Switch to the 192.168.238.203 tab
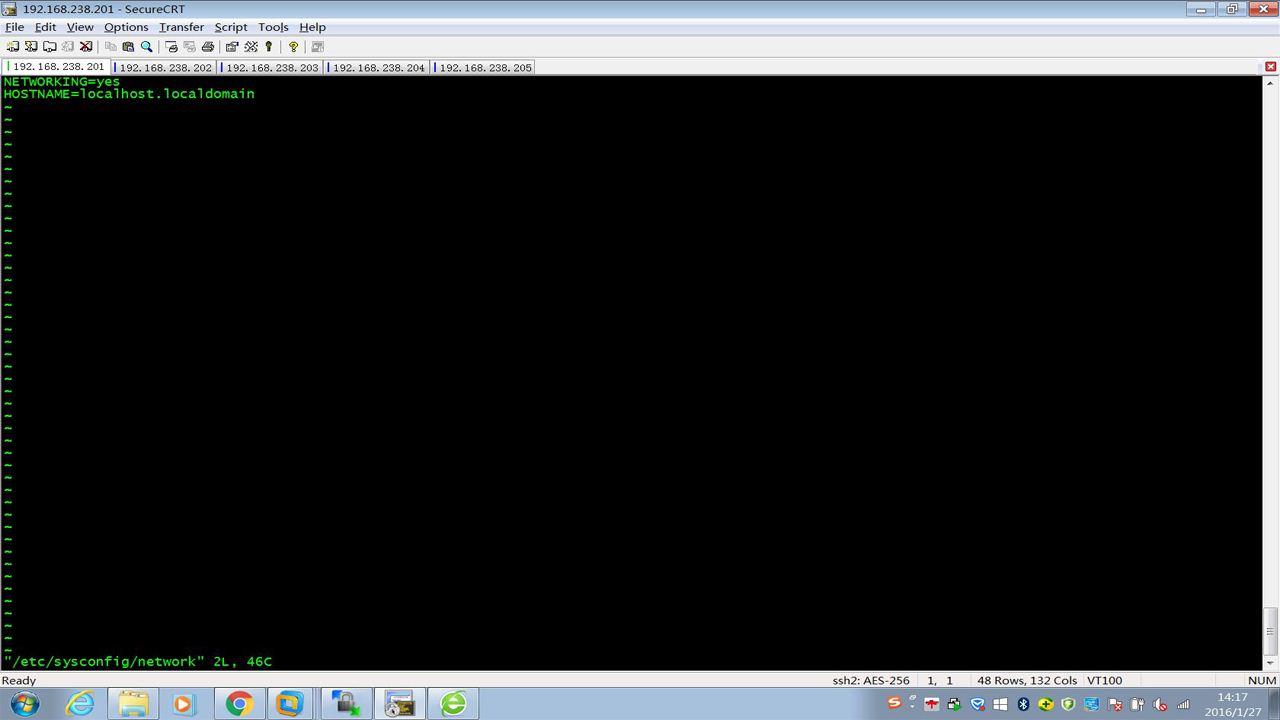The width and height of the screenshot is (1280, 720). (272, 68)
